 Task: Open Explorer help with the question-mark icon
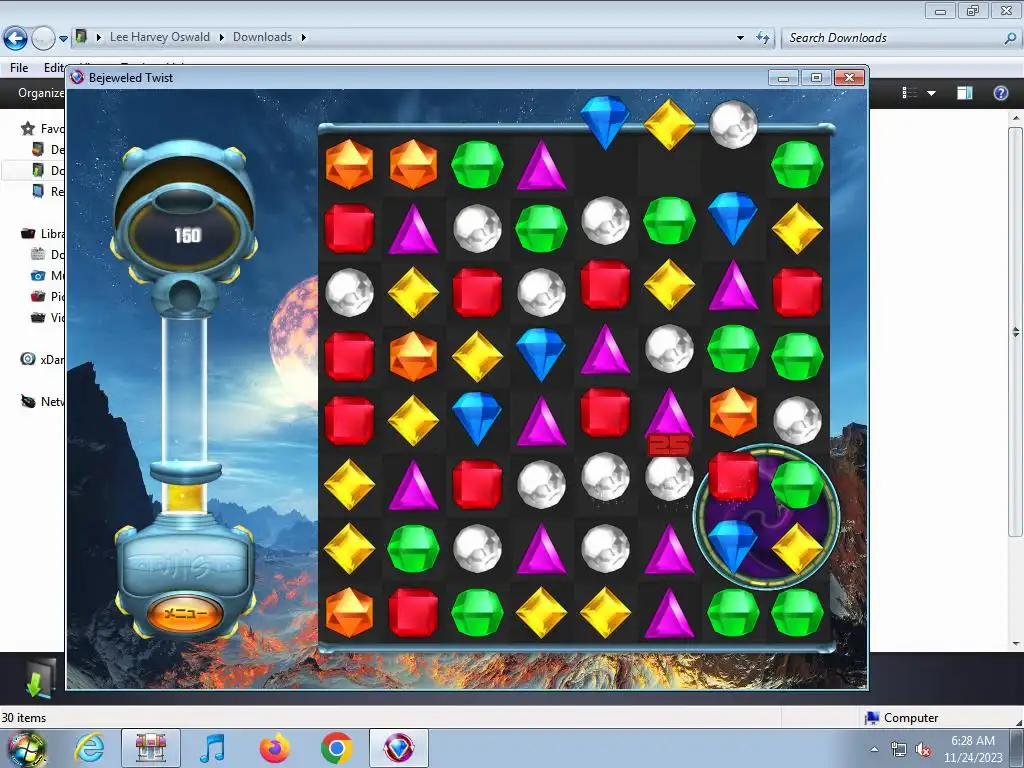[x=1000, y=93]
